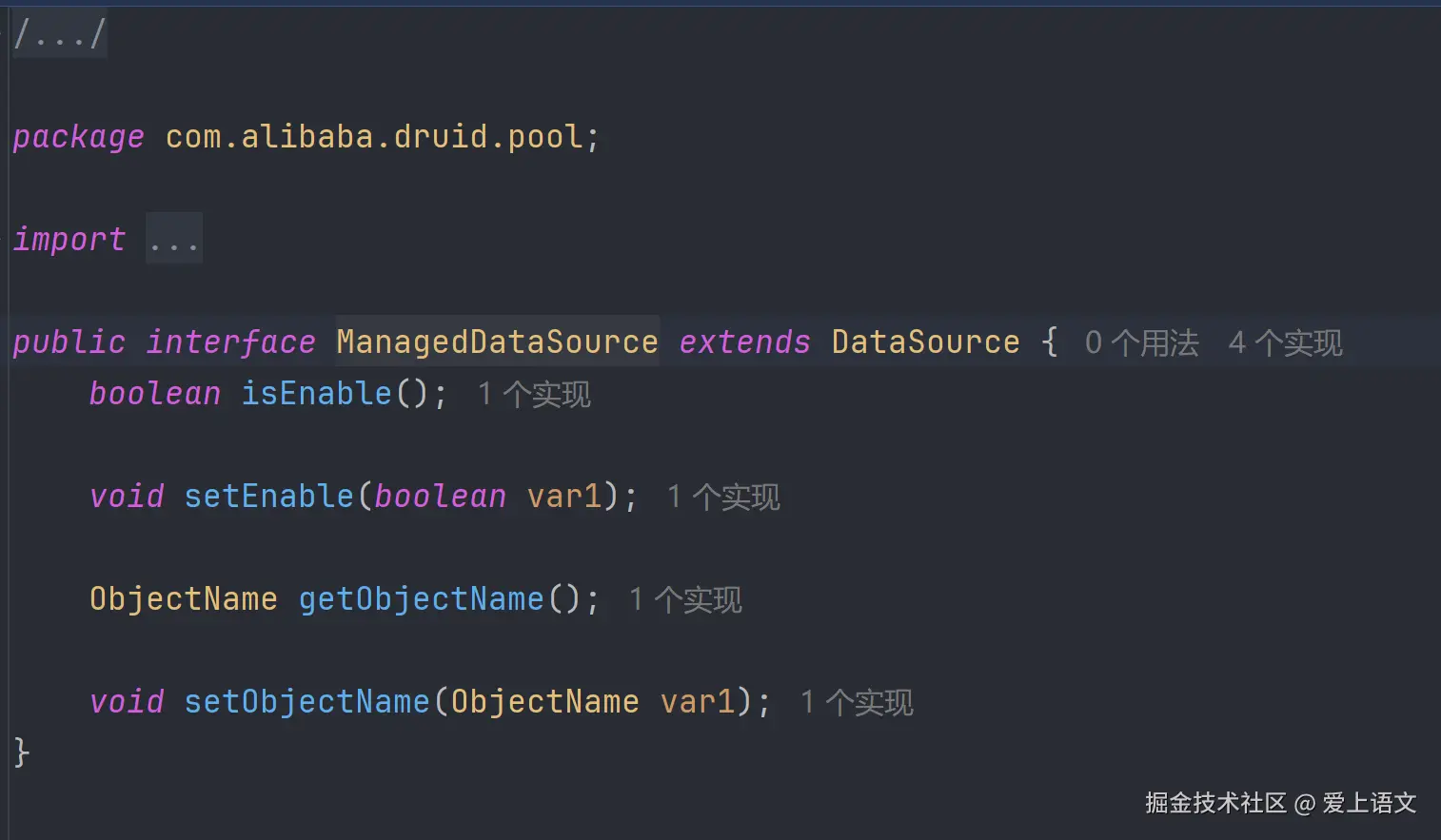Expand the folded /.../ comment block

[59, 34]
